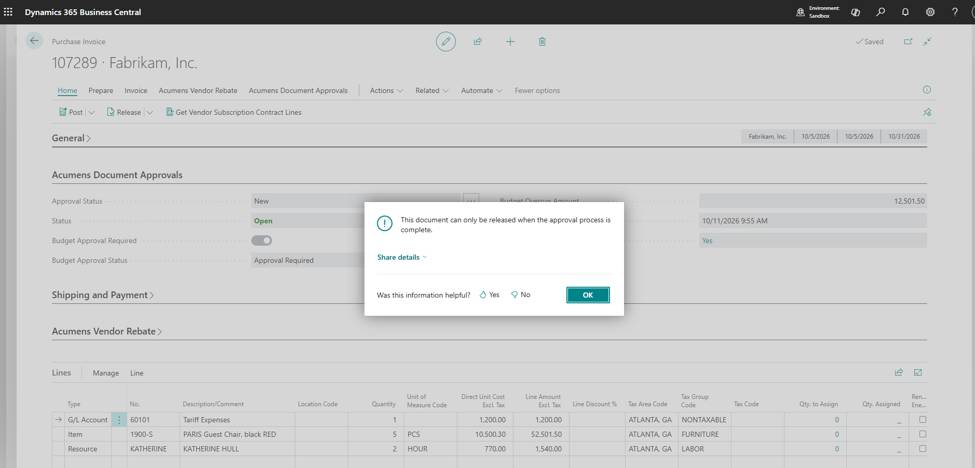Open Acumens Document Approvals menu tab

(x=298, y=91)
